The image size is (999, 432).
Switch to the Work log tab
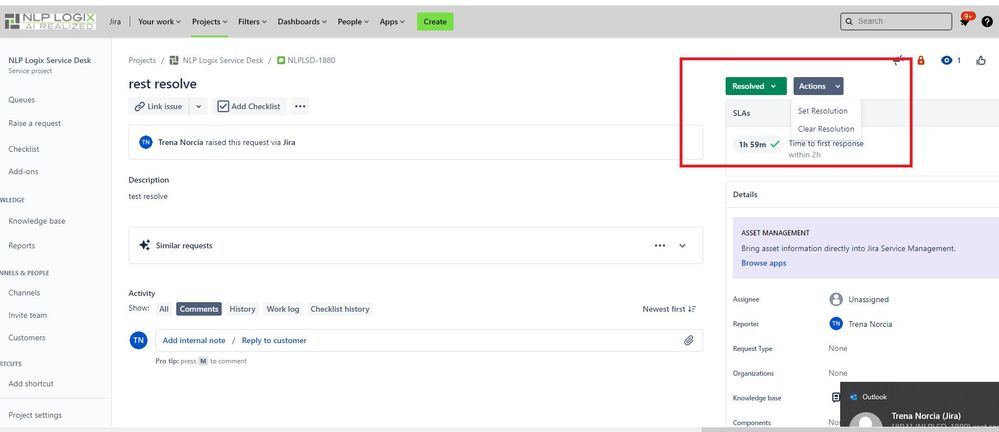pos(282,309)
